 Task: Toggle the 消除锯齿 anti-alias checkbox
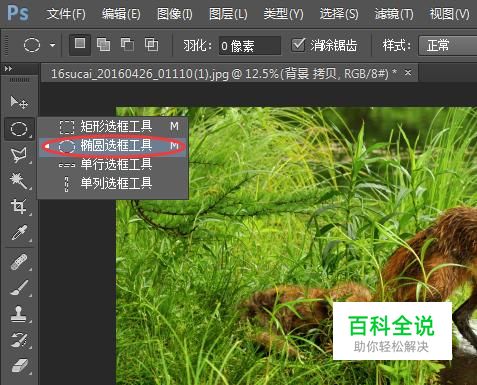298,45
